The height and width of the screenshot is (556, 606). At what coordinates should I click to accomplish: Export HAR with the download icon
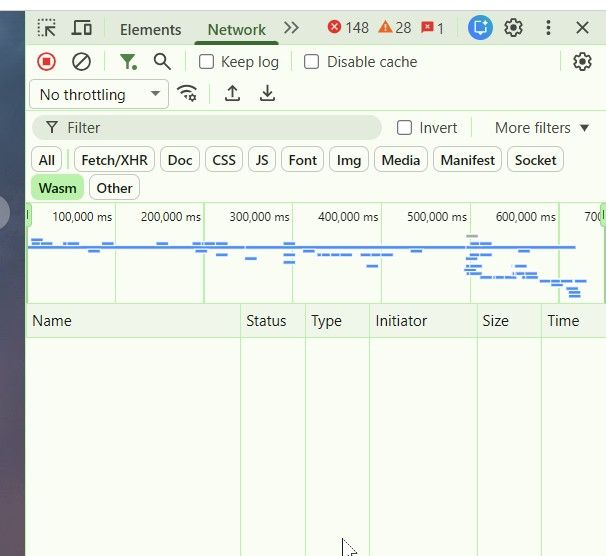tap(267, 94)
